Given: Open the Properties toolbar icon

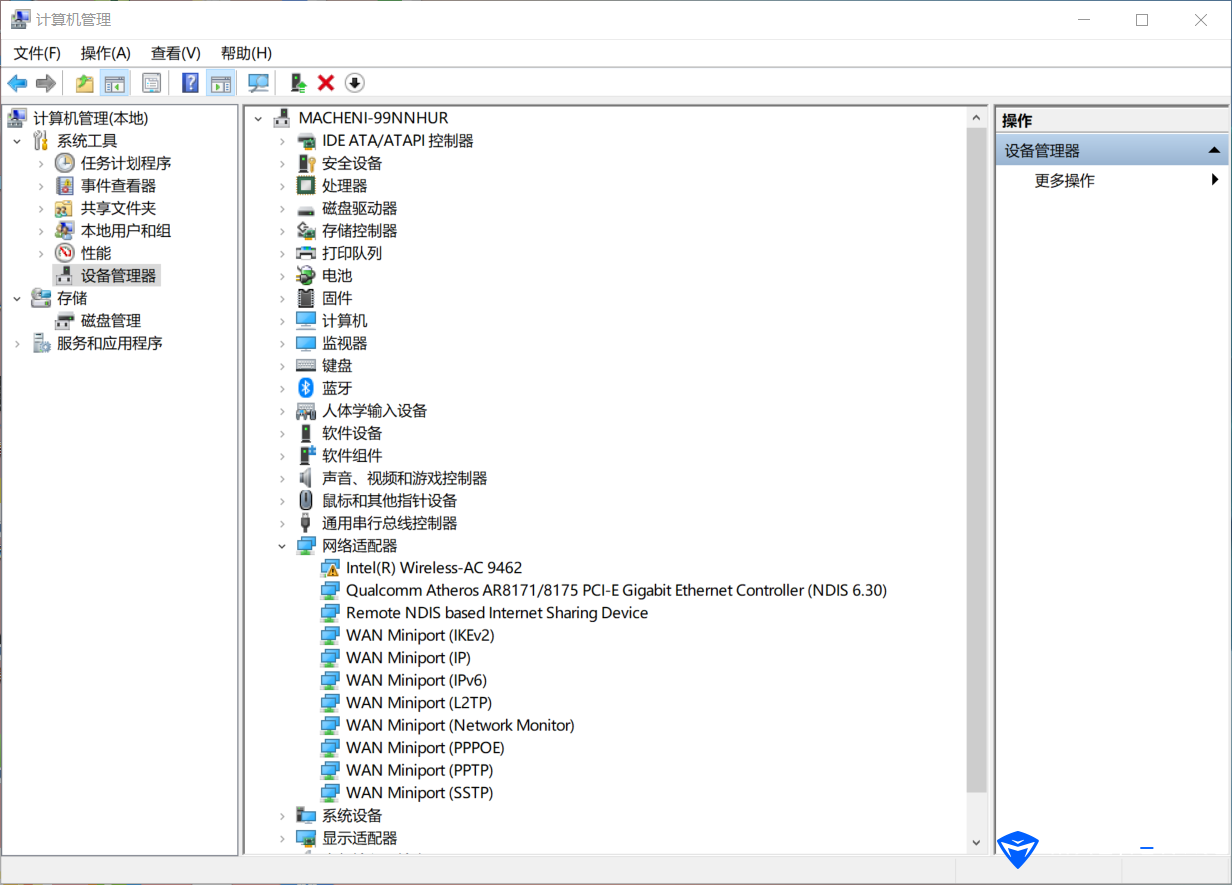Looking at the screenshot, I should [151, 83].
